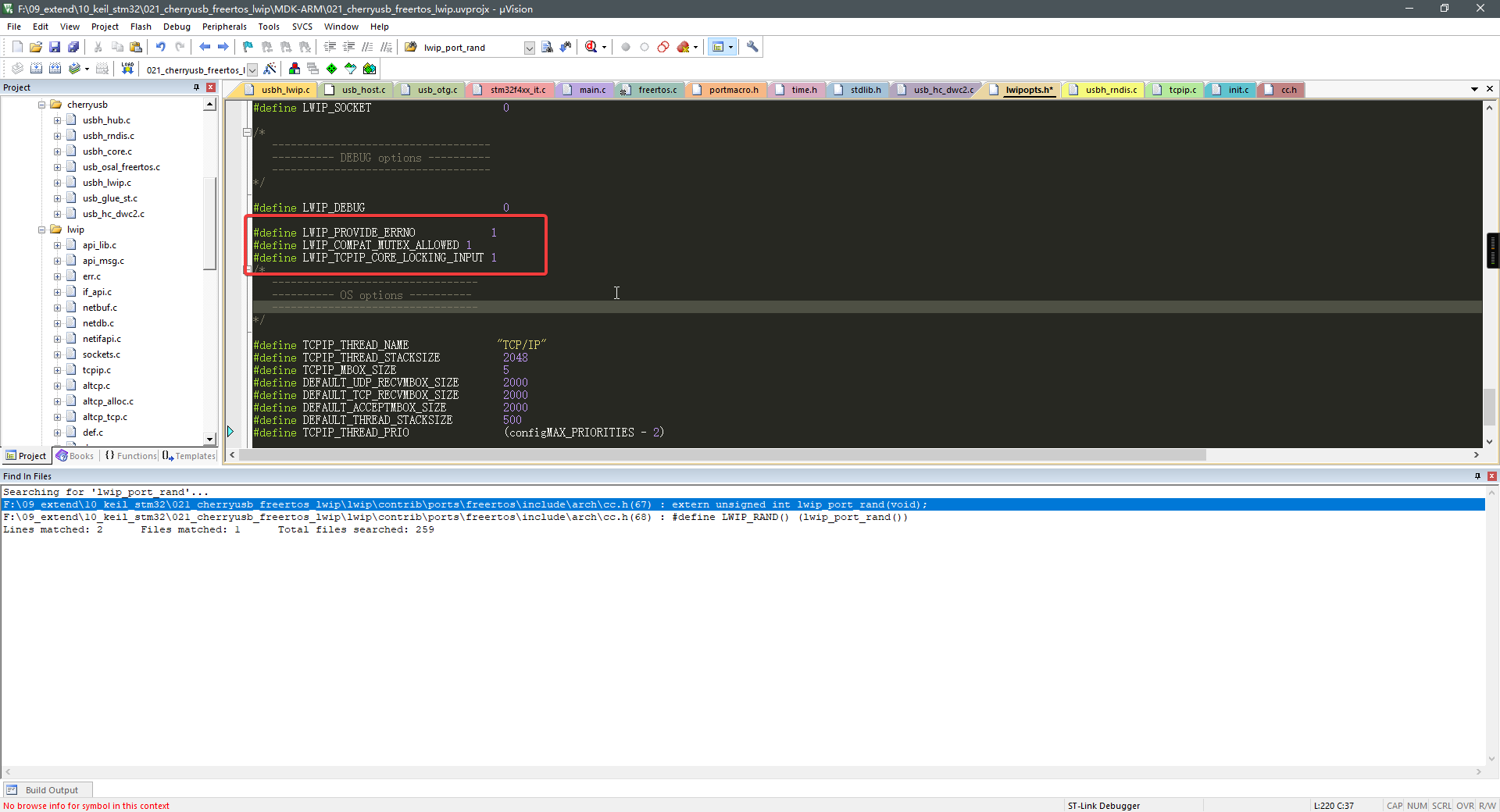Viewport: 1500px width, 812px height.
Task: Open the Find in Files dialog icon
Action: (547, 47)
